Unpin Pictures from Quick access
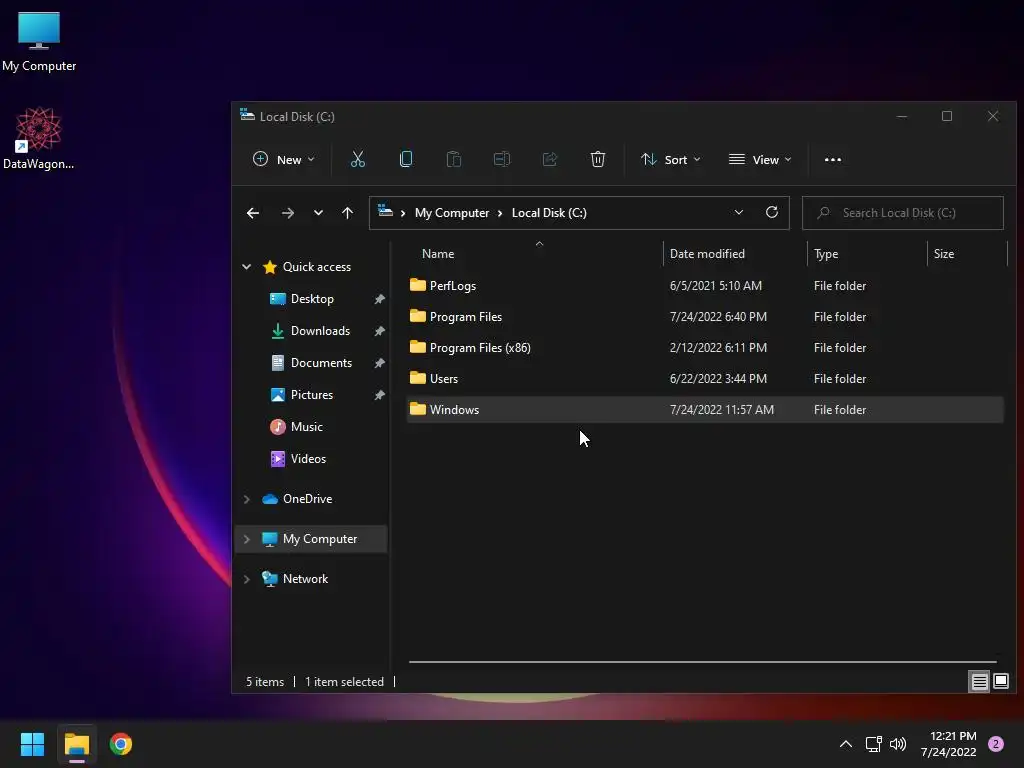The width and height of the screenshot is (1024, 768). click(379, 395)
